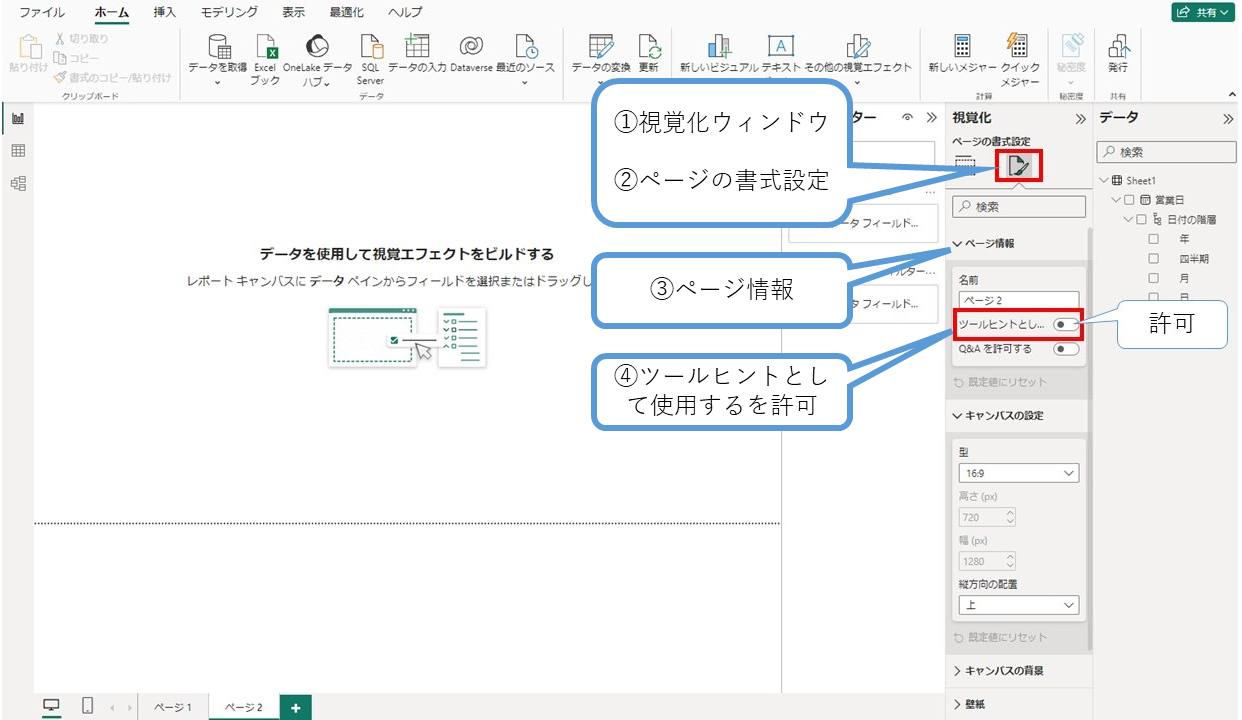Open Excel ブック data source
This screenshot has height=720, width=1242.
[x=265, y=48]
